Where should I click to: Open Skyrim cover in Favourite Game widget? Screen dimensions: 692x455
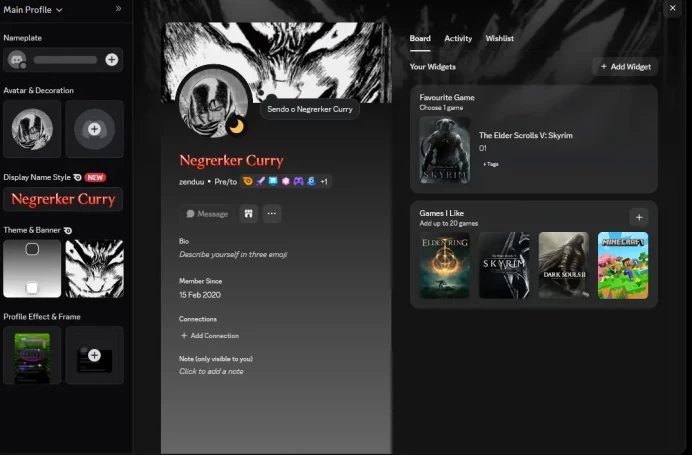click(x=444, y=150)
